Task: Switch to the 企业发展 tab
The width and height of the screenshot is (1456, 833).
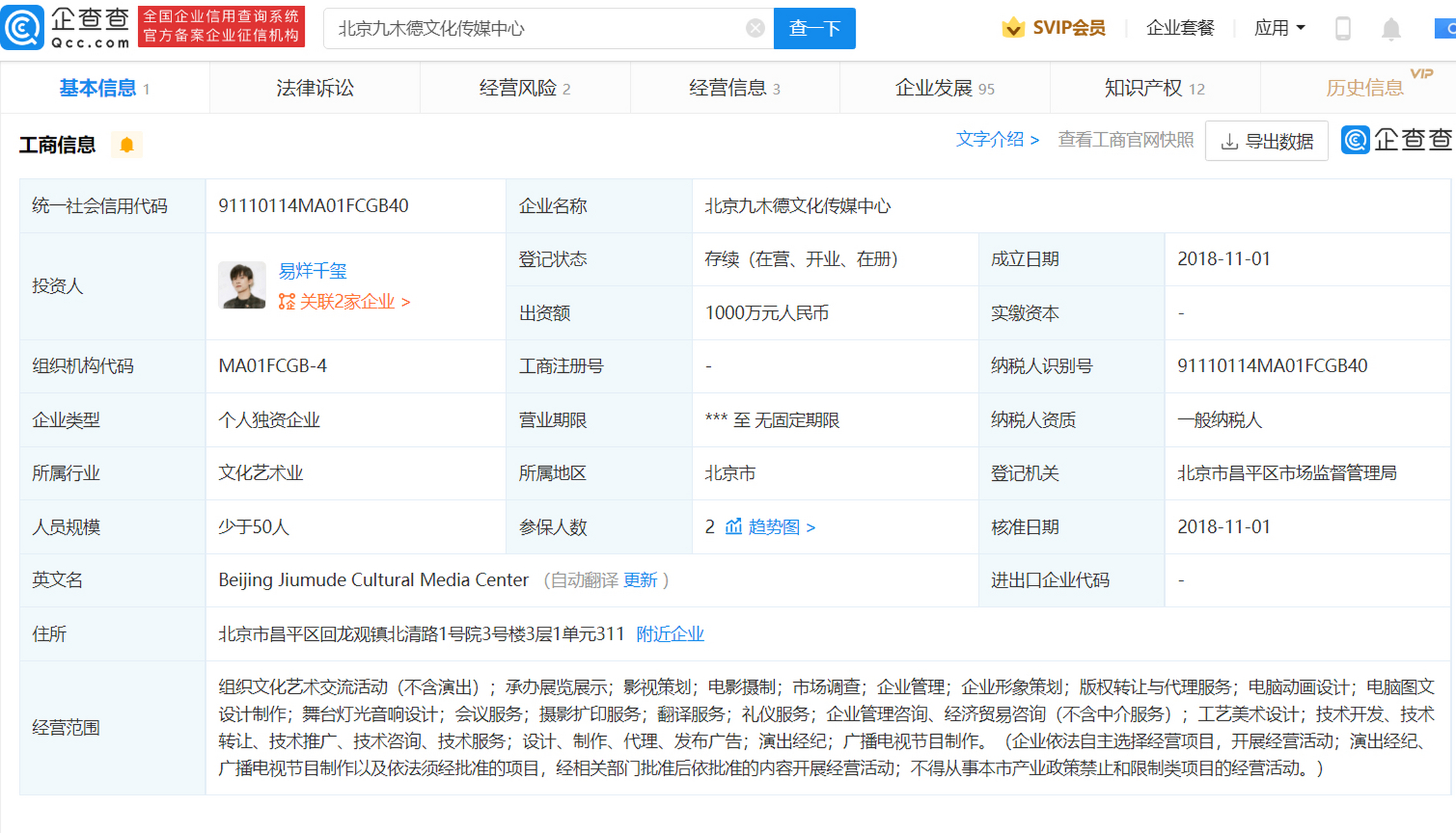Action: pyautogui.click(x=945, y=88)
